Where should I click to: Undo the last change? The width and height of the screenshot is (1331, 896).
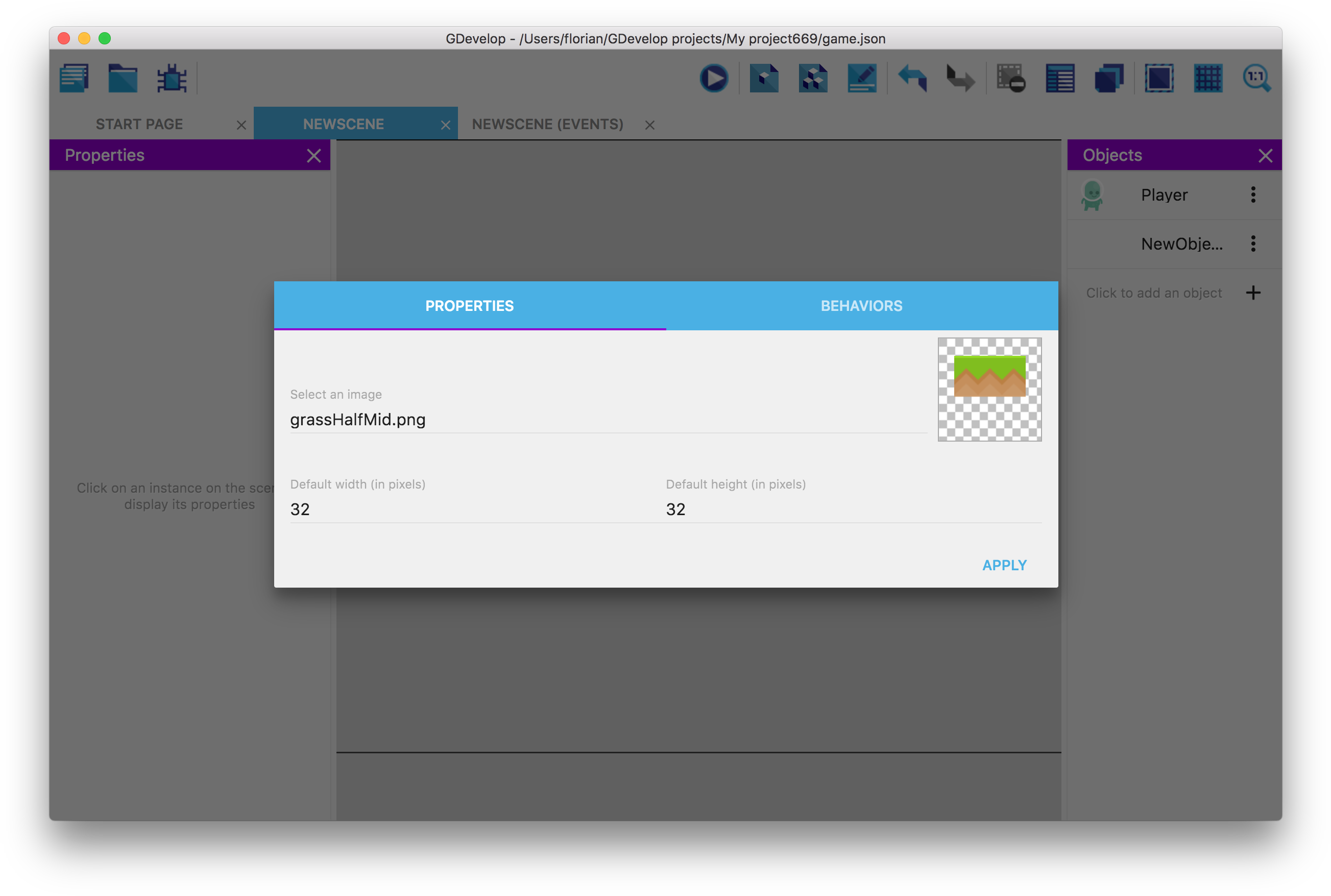(x=913, y=78)
